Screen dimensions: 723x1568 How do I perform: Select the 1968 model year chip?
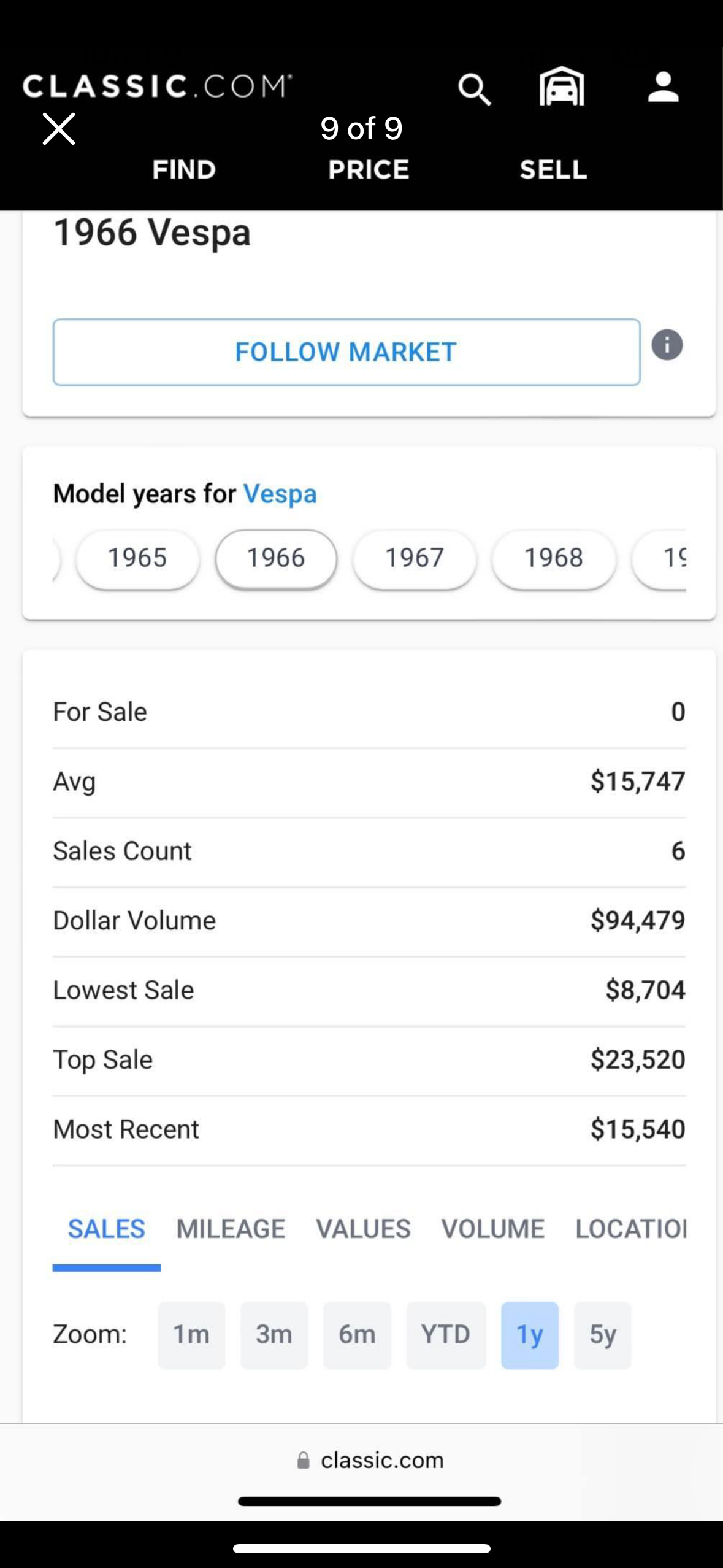pyautogui.click(x=553, y=558)
